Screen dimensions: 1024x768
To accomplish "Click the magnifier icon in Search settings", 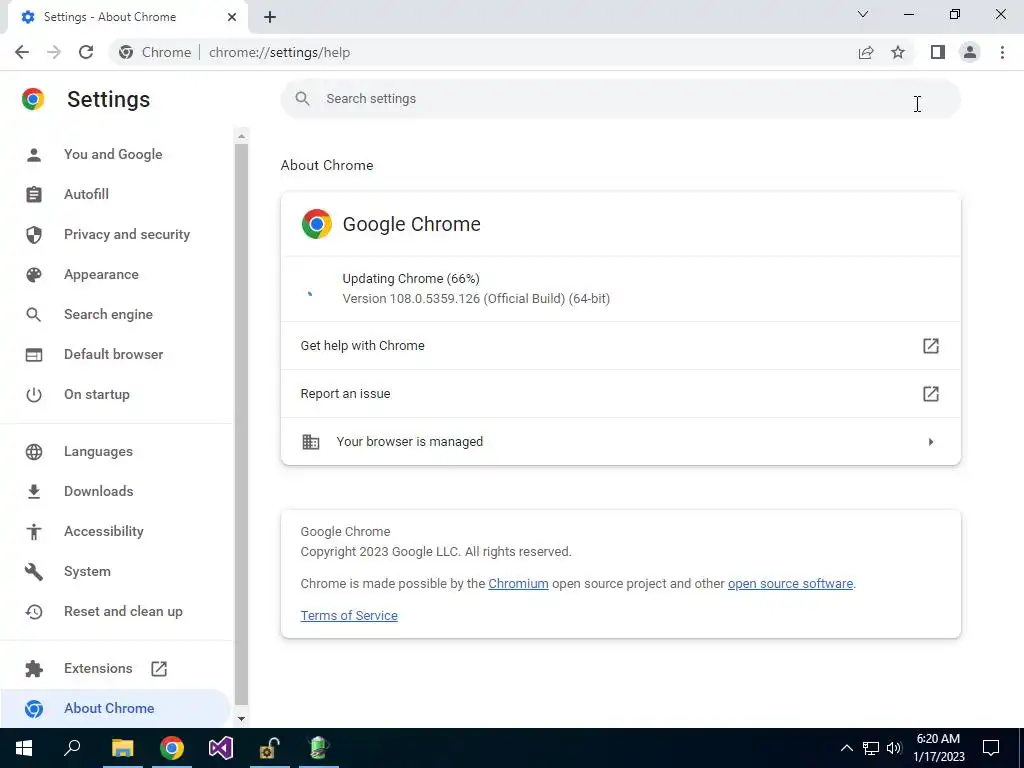I will click(302, 99).
